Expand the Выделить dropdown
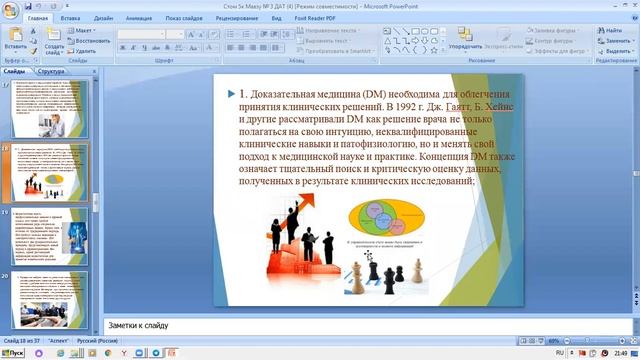 pos(616,51)
